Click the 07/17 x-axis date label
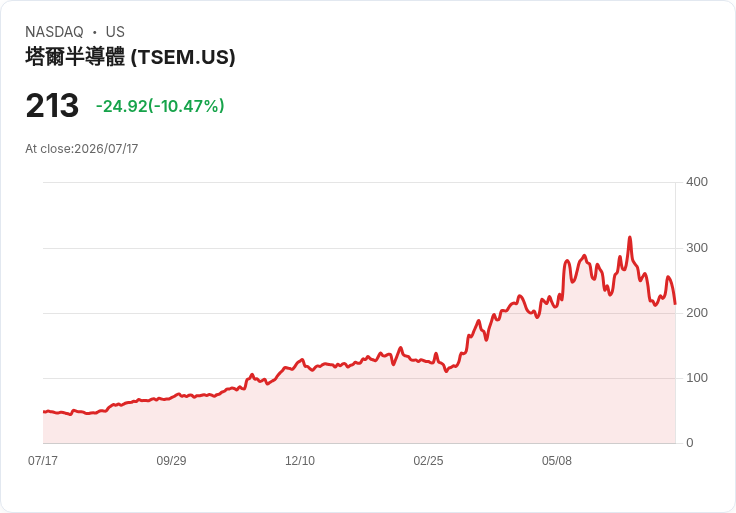The image size is (736, 513). pos(43,460)
